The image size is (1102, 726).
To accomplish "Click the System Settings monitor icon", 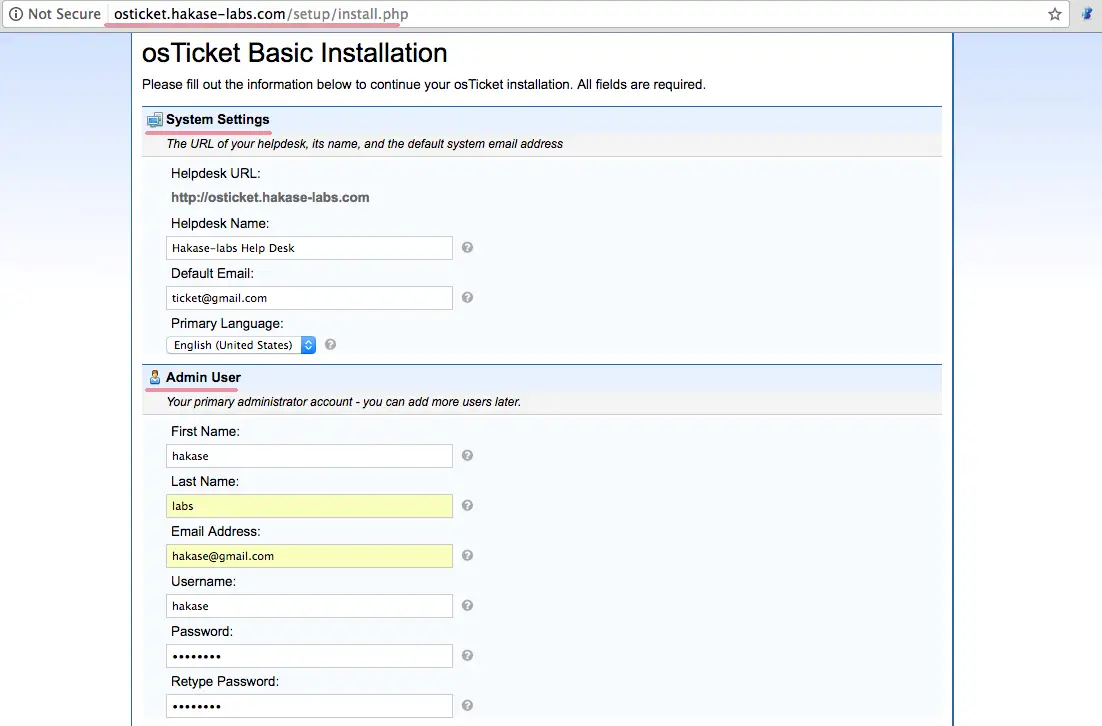I will pyautogui.click(x=155, y=119).
